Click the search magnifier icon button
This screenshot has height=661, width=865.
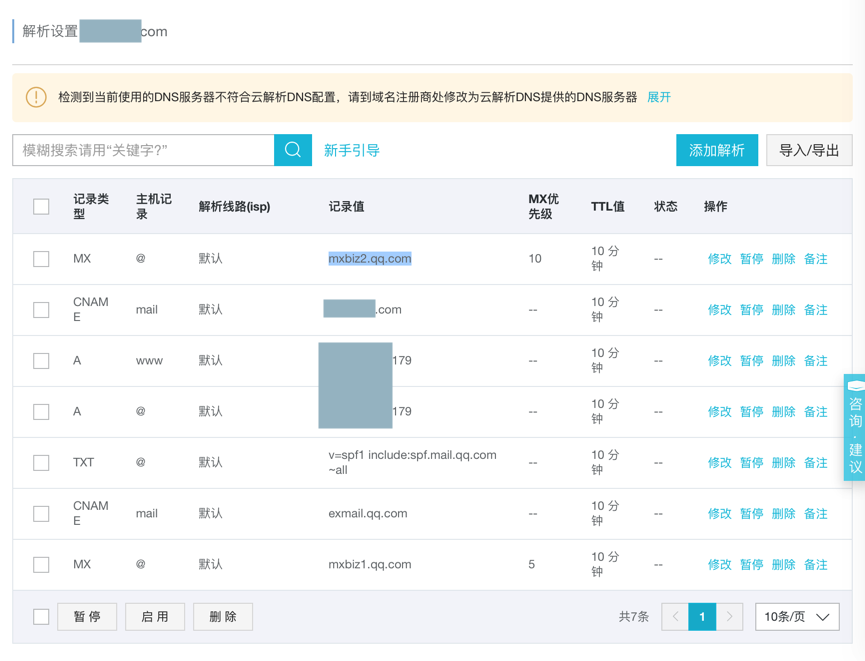293,150
